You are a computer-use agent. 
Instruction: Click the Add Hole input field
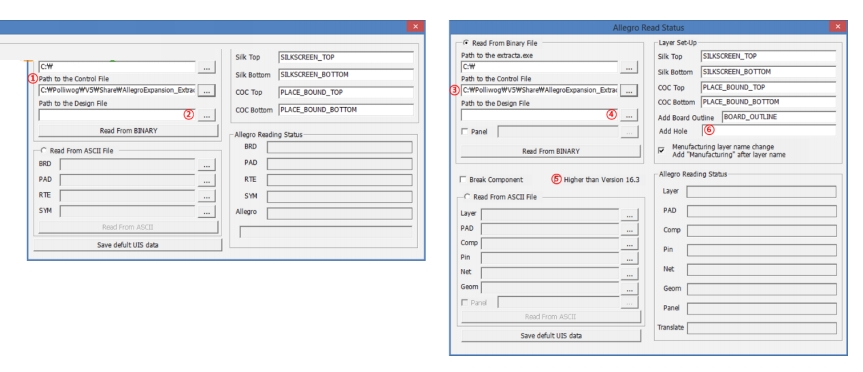tap(769, 131)
